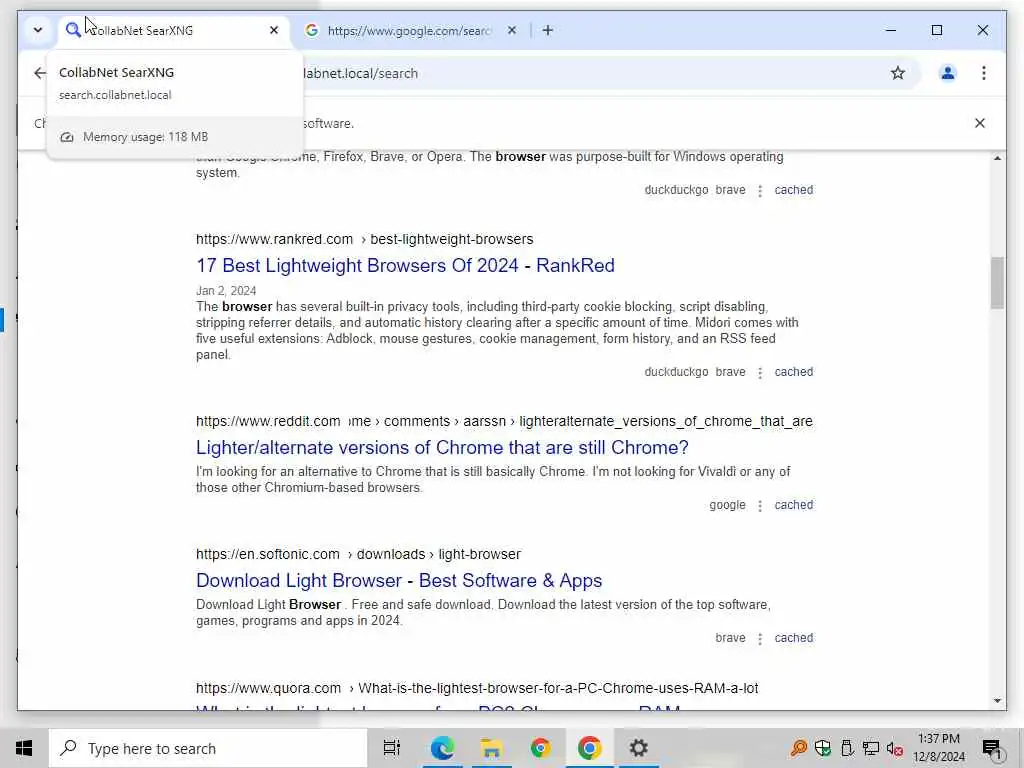Open 17 Best Lightweight Browsers Of 2024 result
1024x768 pixels.
point(405,265)
